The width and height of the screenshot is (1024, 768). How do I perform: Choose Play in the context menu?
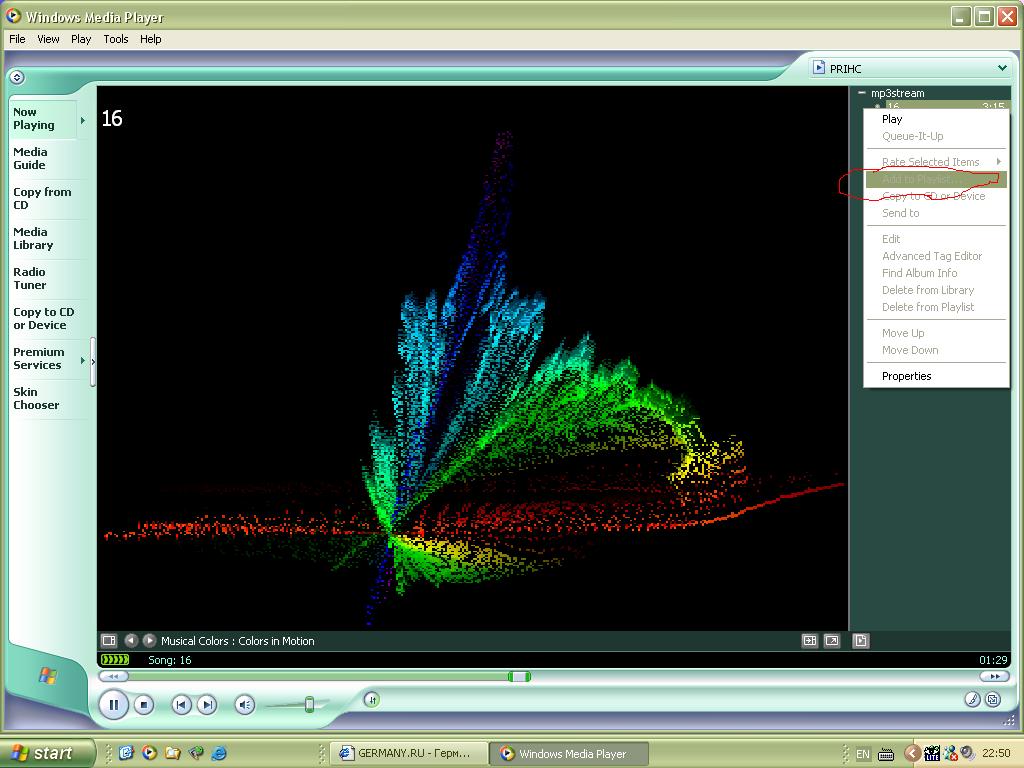(x=936, y=119)
